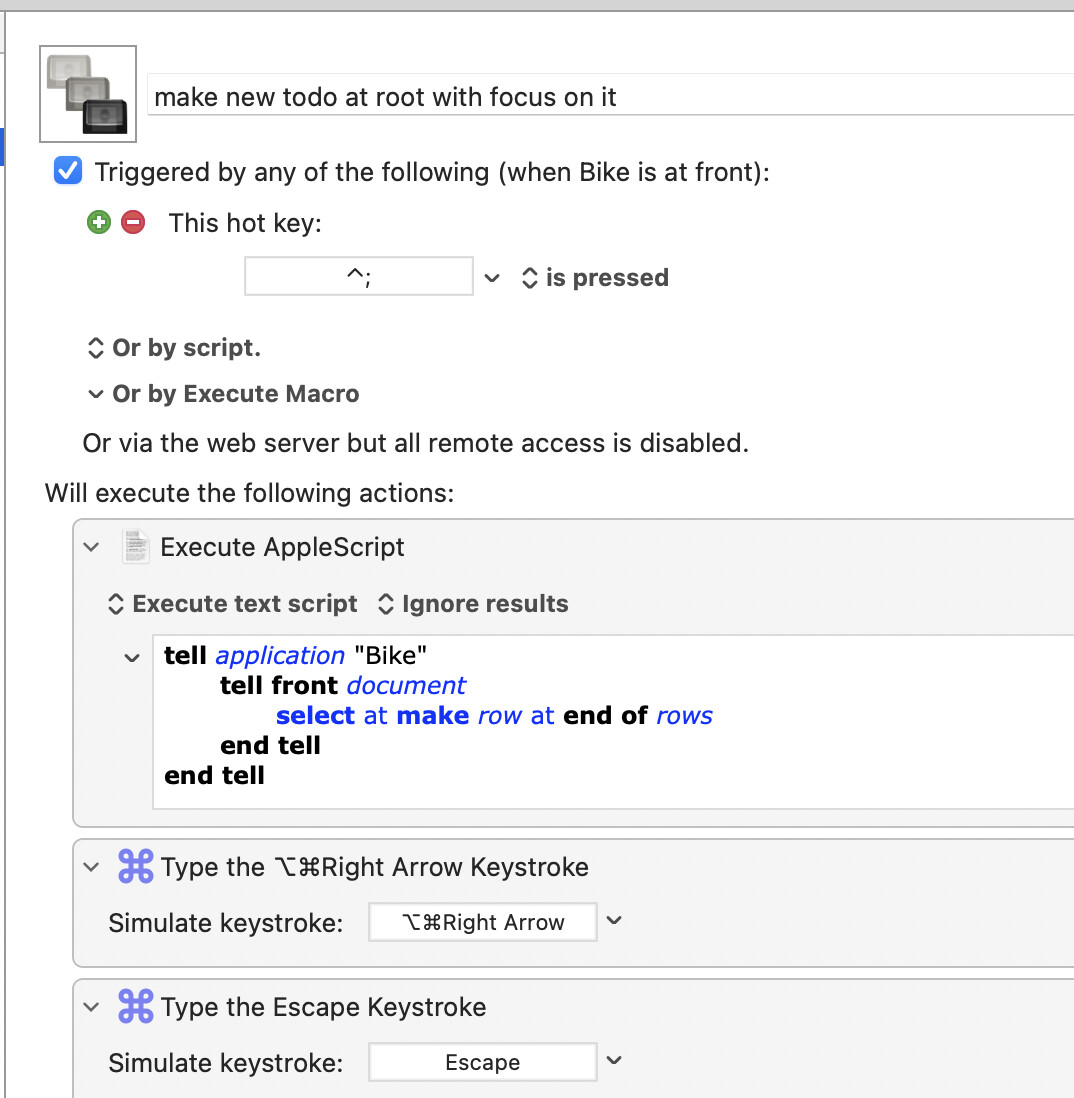Change the "is pressed" trigger condition
The height and width of the screenshot is (1098, 1074).
coord(595,278)
